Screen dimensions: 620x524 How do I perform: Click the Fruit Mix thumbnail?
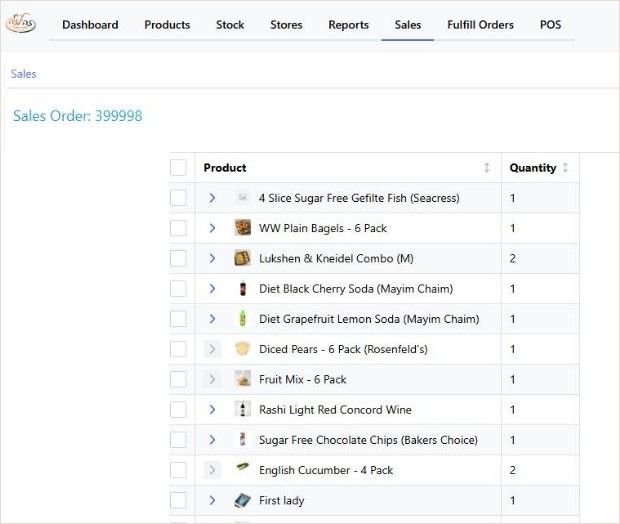[x=243, y=379]
